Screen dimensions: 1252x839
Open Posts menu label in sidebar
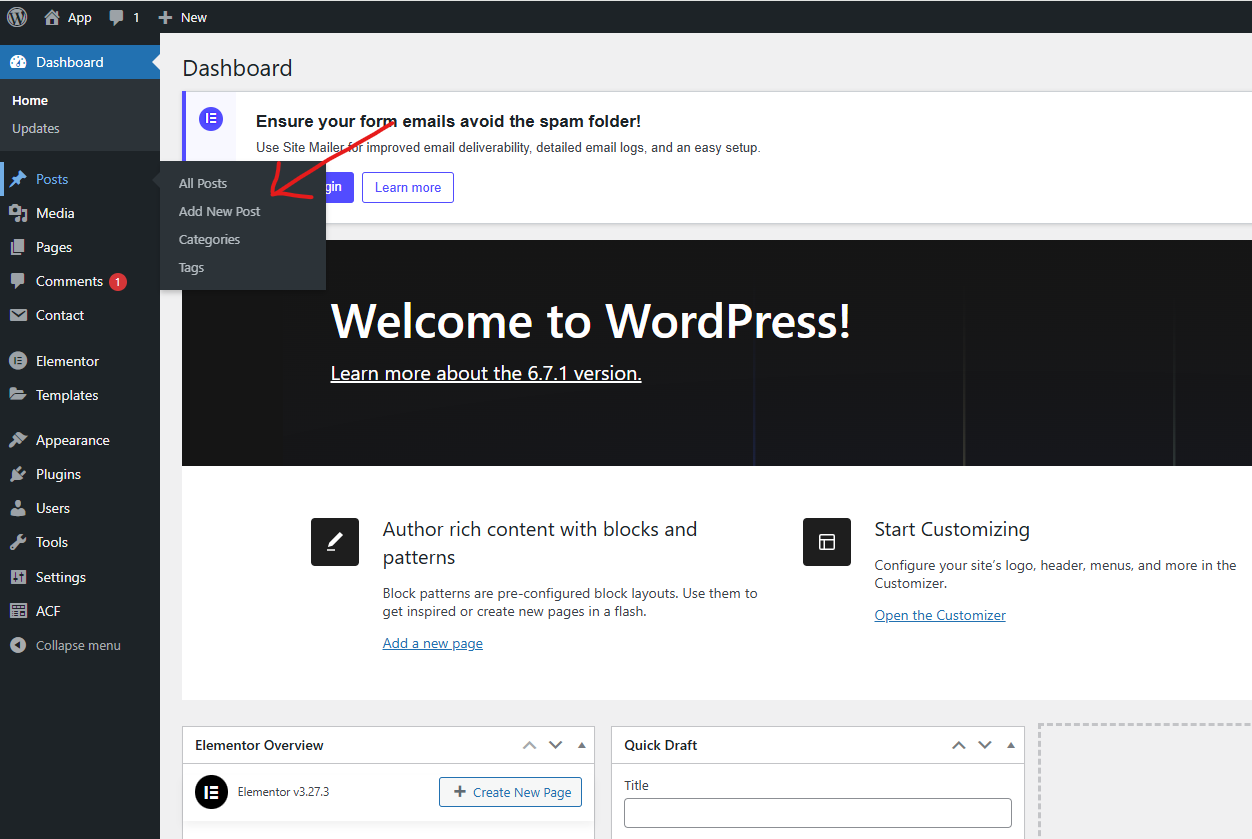click(52, 179)
